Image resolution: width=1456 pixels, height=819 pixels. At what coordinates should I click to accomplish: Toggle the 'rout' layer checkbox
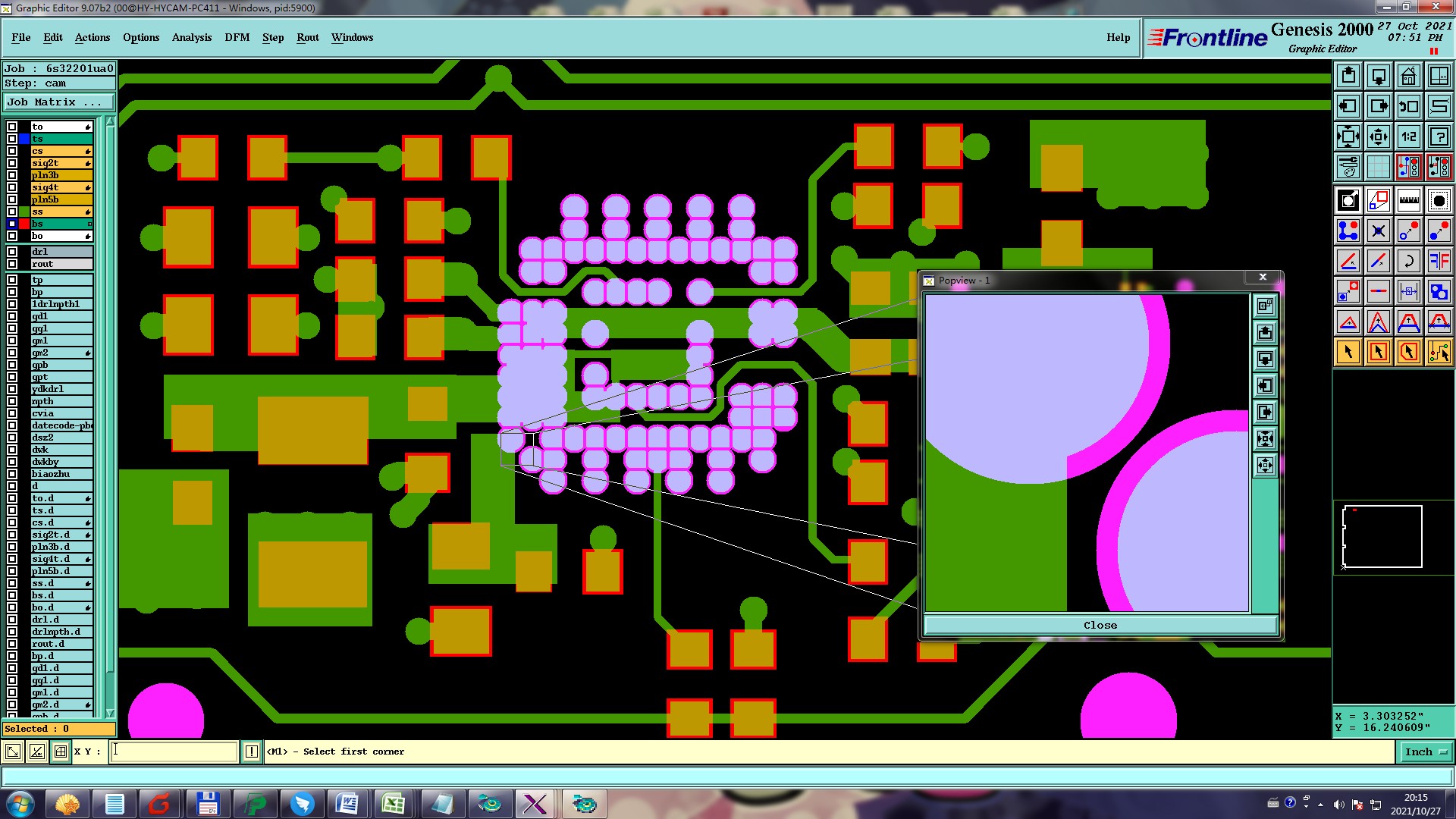[12, 264]
